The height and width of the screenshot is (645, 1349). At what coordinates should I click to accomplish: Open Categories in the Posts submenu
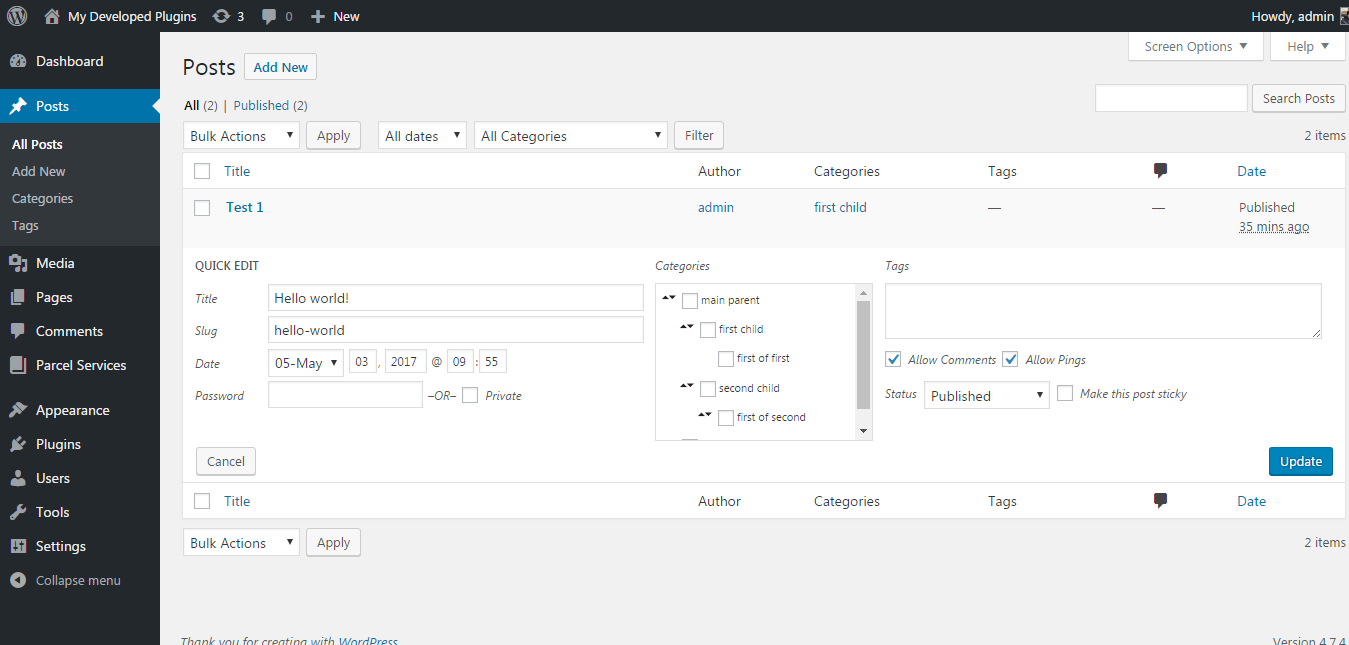click(x=42, y=198)
